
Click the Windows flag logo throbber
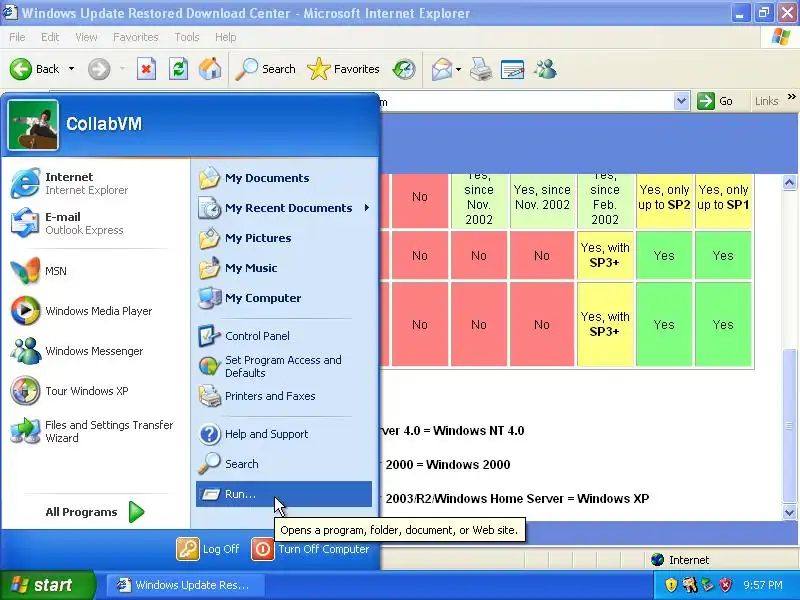(781, 37)
